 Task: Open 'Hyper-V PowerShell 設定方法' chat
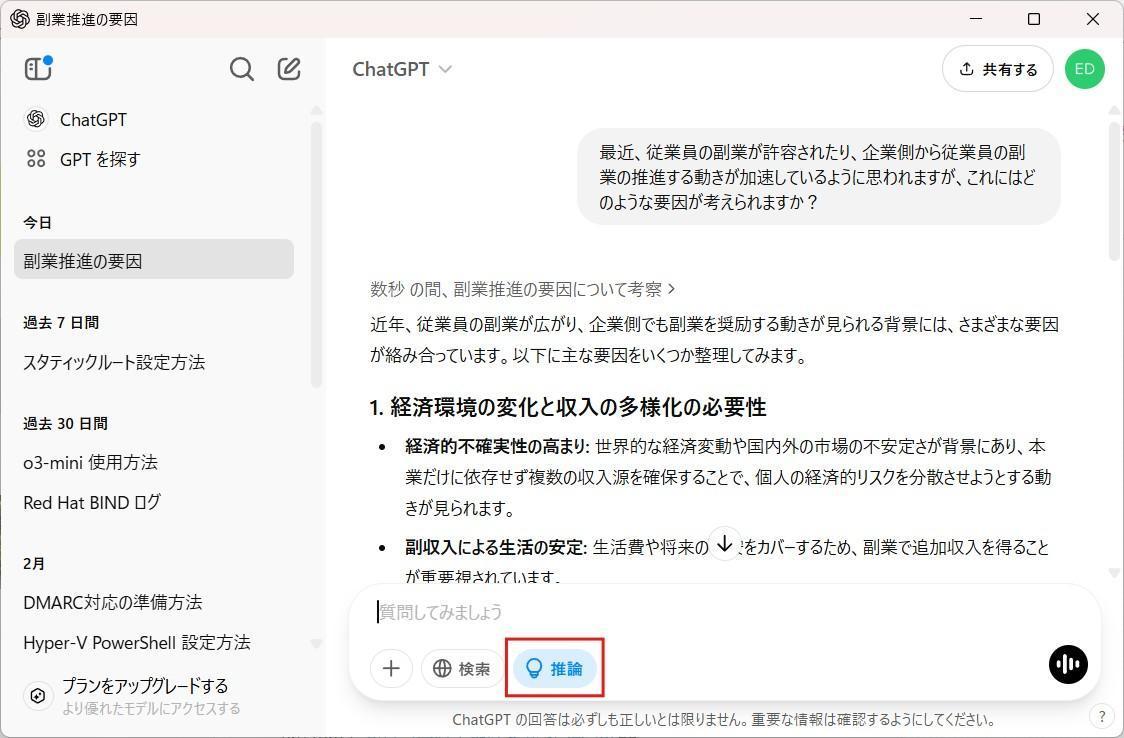click(137, 643)
